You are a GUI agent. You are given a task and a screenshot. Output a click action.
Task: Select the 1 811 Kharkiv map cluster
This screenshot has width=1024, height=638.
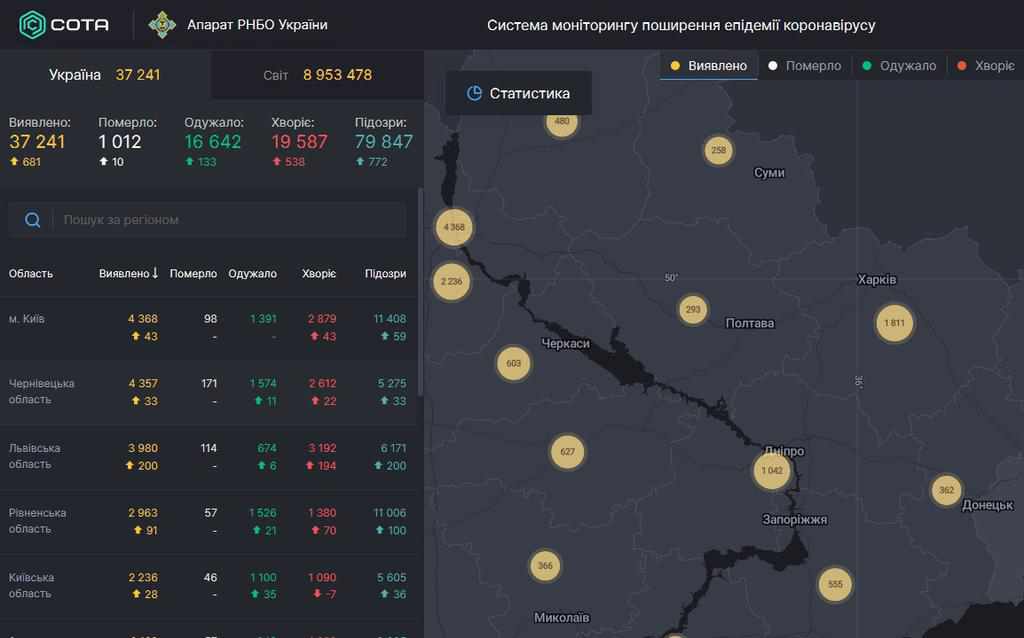click(x=894, y=323)
